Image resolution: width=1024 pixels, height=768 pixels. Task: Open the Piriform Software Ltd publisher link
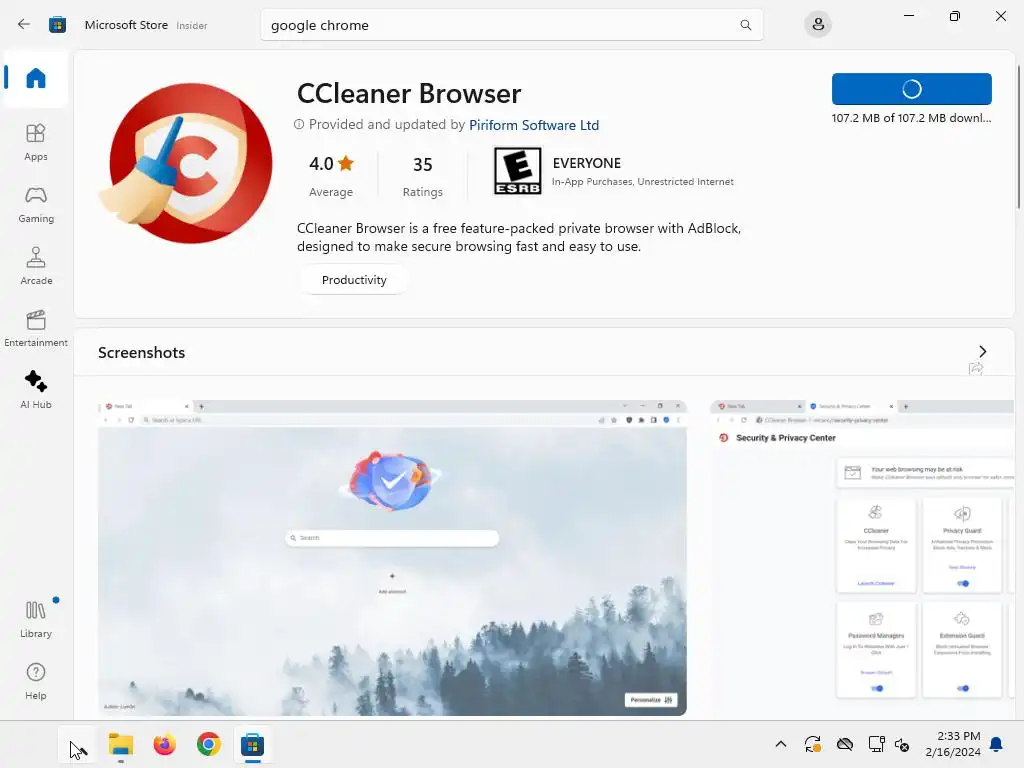[534, 125]
